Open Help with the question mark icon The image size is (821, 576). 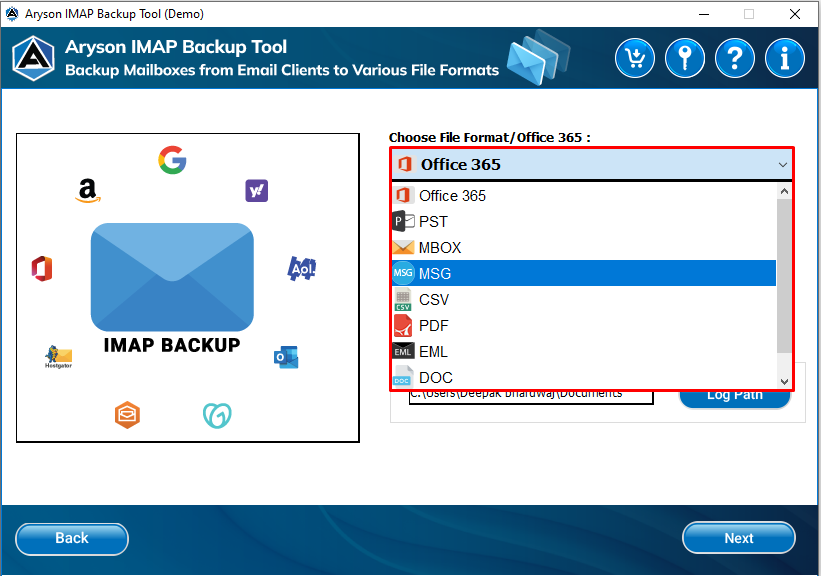(735, 58)
